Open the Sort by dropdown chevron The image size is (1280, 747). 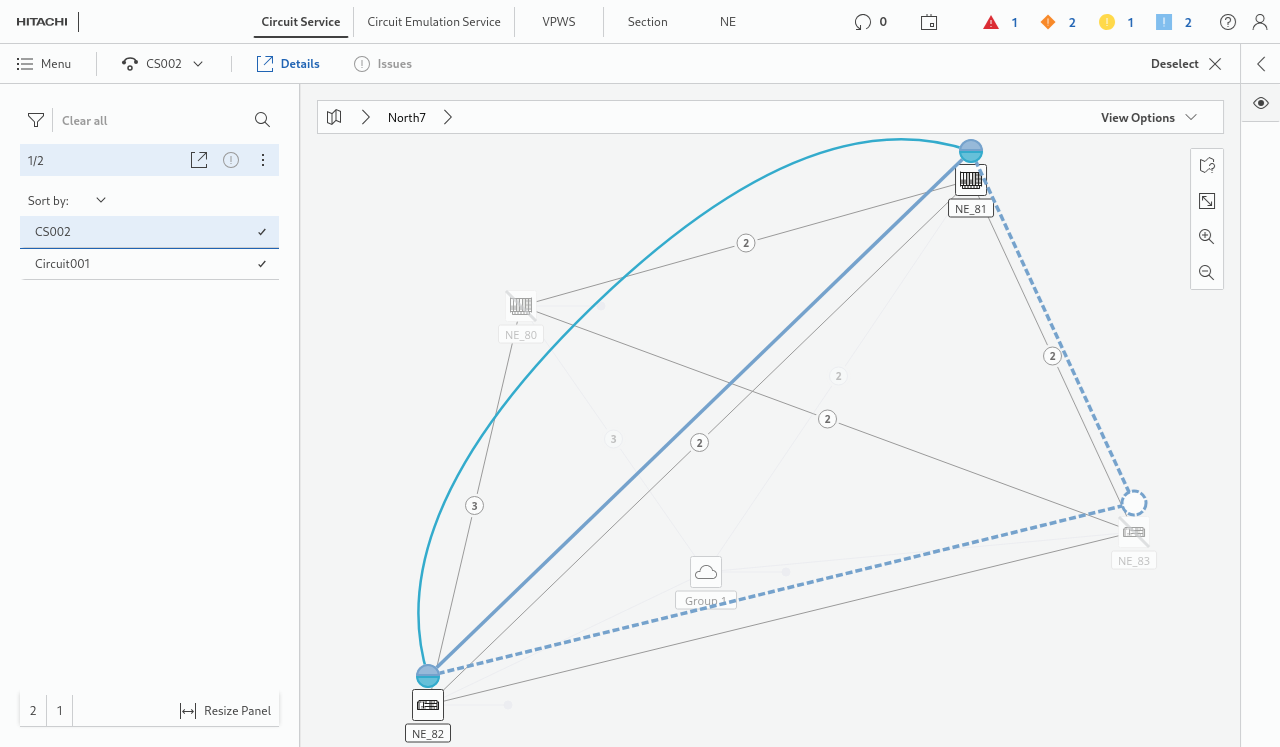coord(101,200)
